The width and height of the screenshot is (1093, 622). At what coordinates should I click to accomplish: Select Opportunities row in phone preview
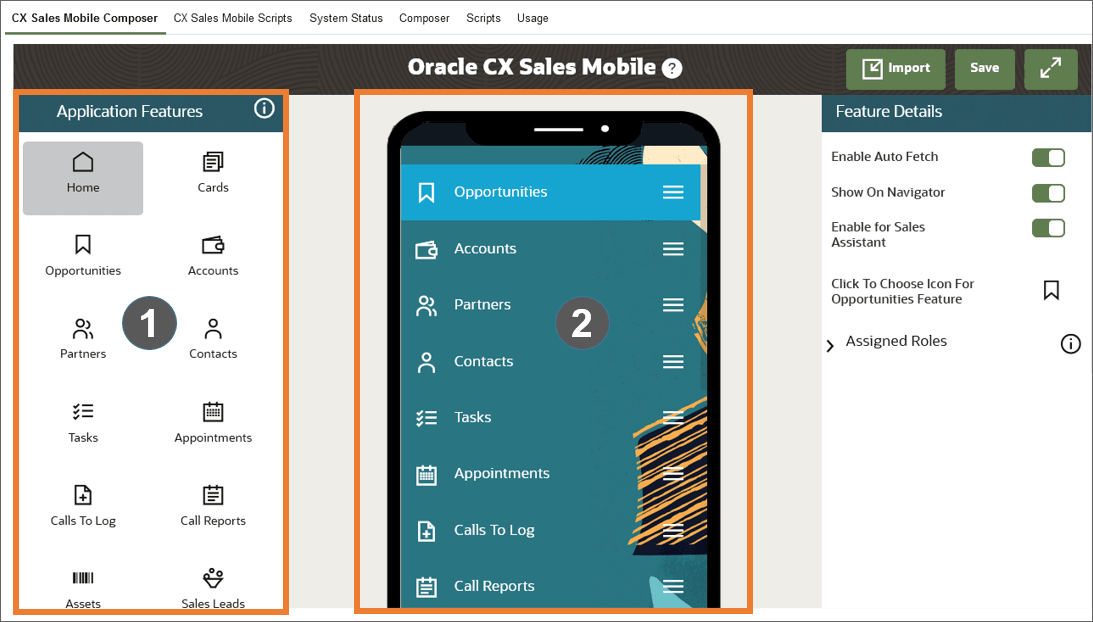point(551,192)
